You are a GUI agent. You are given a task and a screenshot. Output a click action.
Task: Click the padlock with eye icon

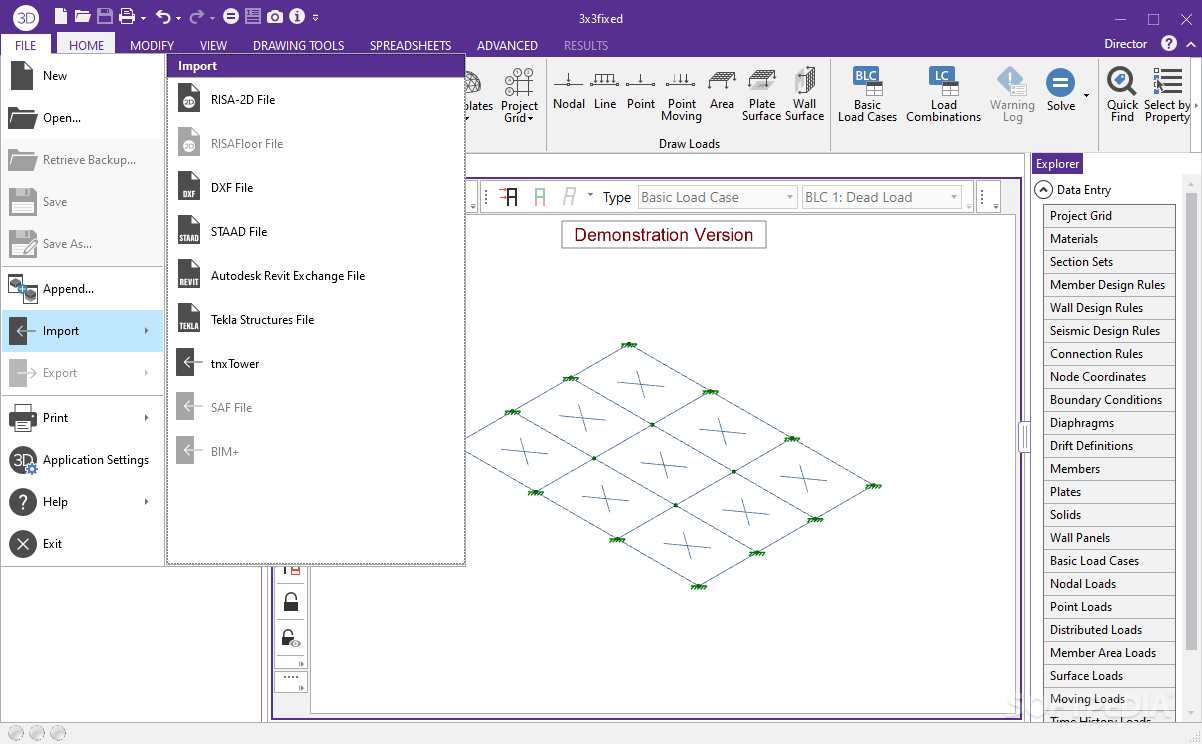291,638
